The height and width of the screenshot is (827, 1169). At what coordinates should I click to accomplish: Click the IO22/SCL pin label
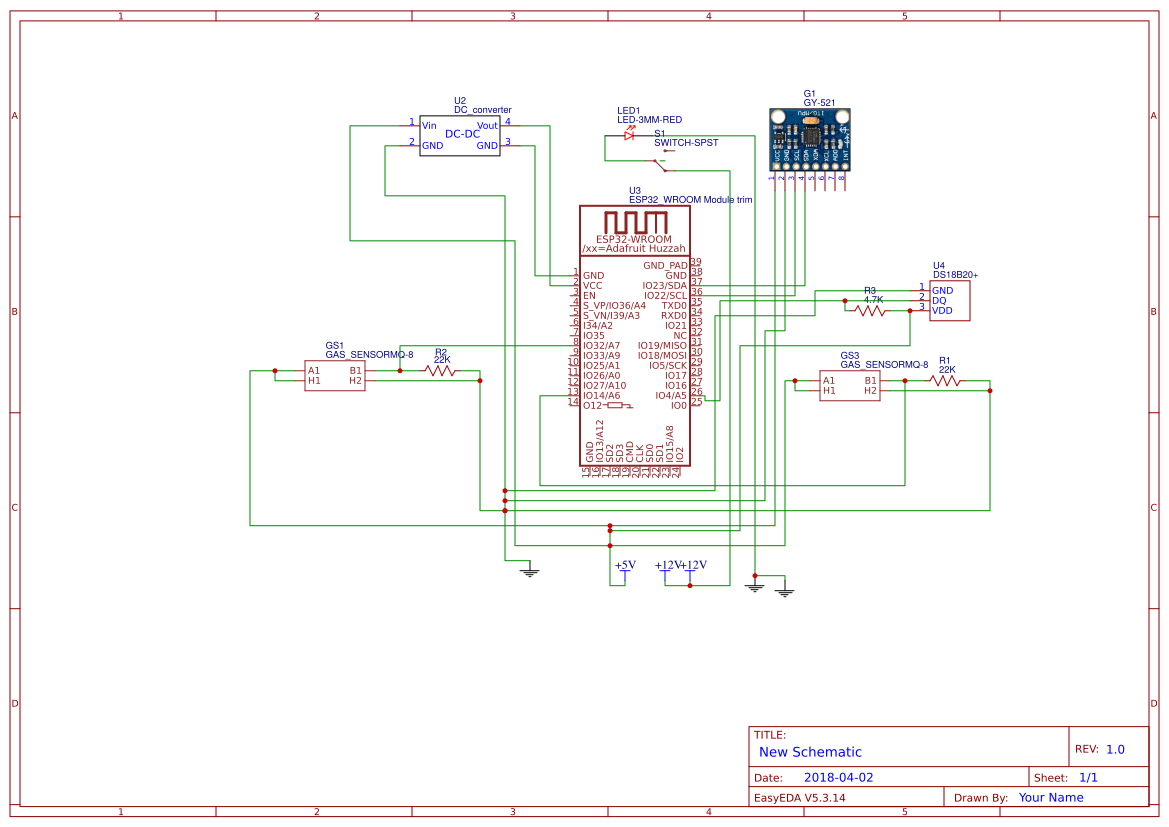(x=664, y=296)
